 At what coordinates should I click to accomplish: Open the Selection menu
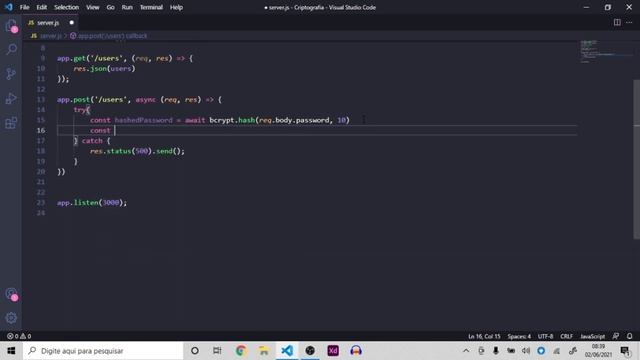(67, 7)
